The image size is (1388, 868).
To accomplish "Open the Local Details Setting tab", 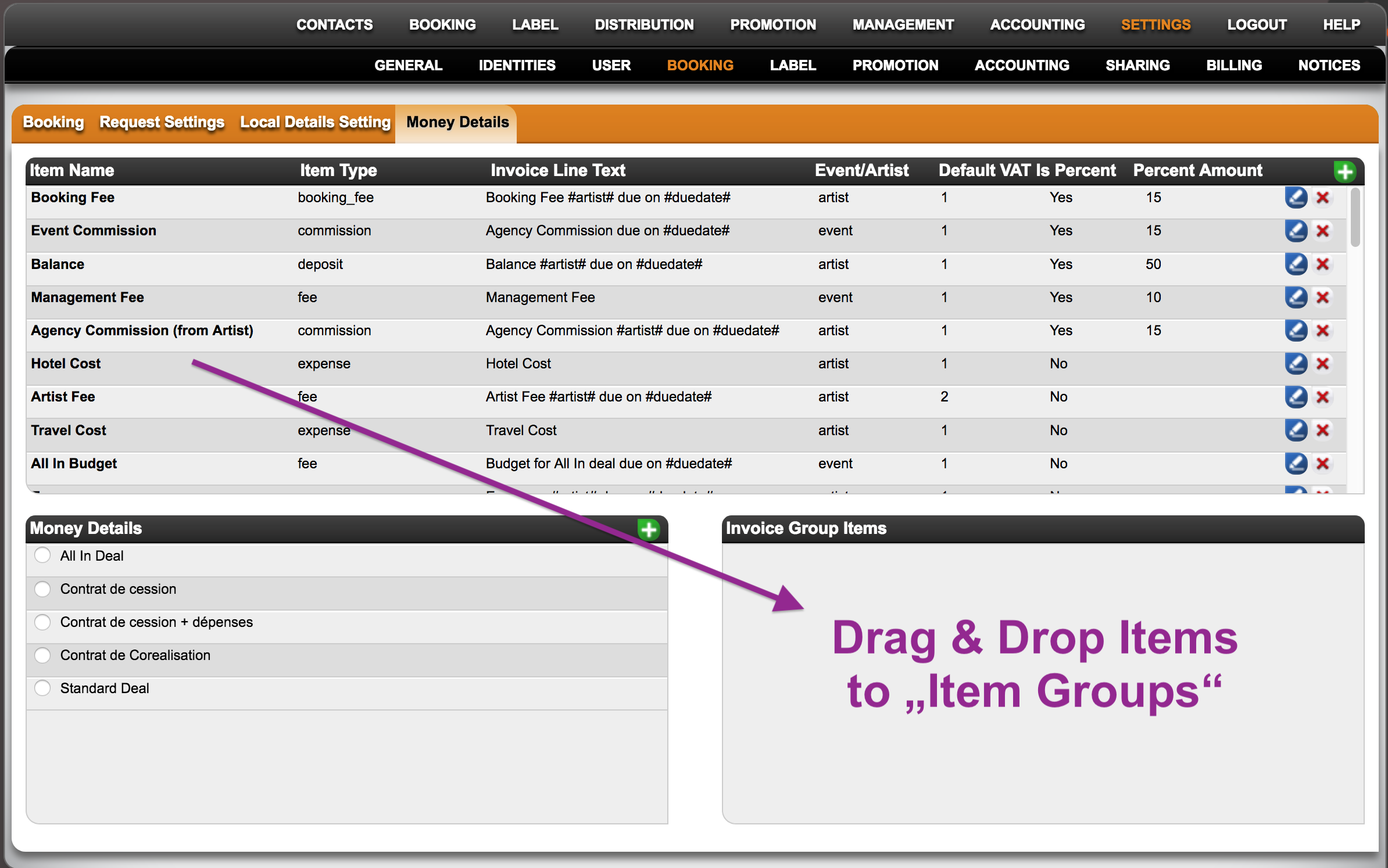I will point(314,123).
